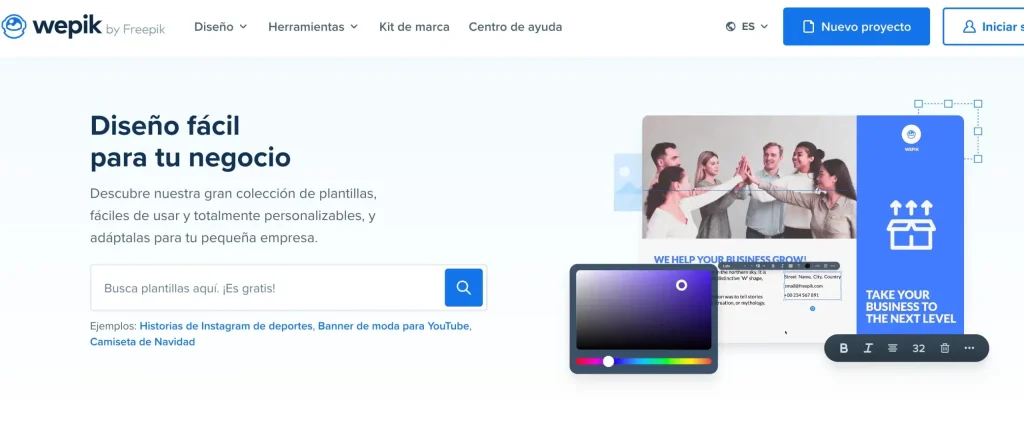Click the hue slider handle
The image size is (1024, 433).
point(608,361)
